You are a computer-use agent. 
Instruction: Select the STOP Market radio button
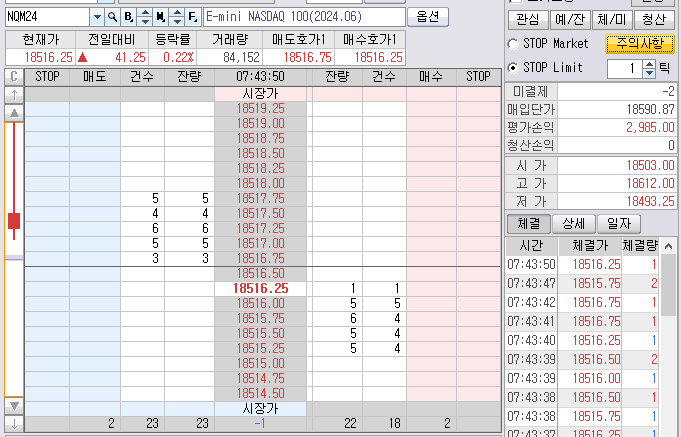(x=513, y=44)
